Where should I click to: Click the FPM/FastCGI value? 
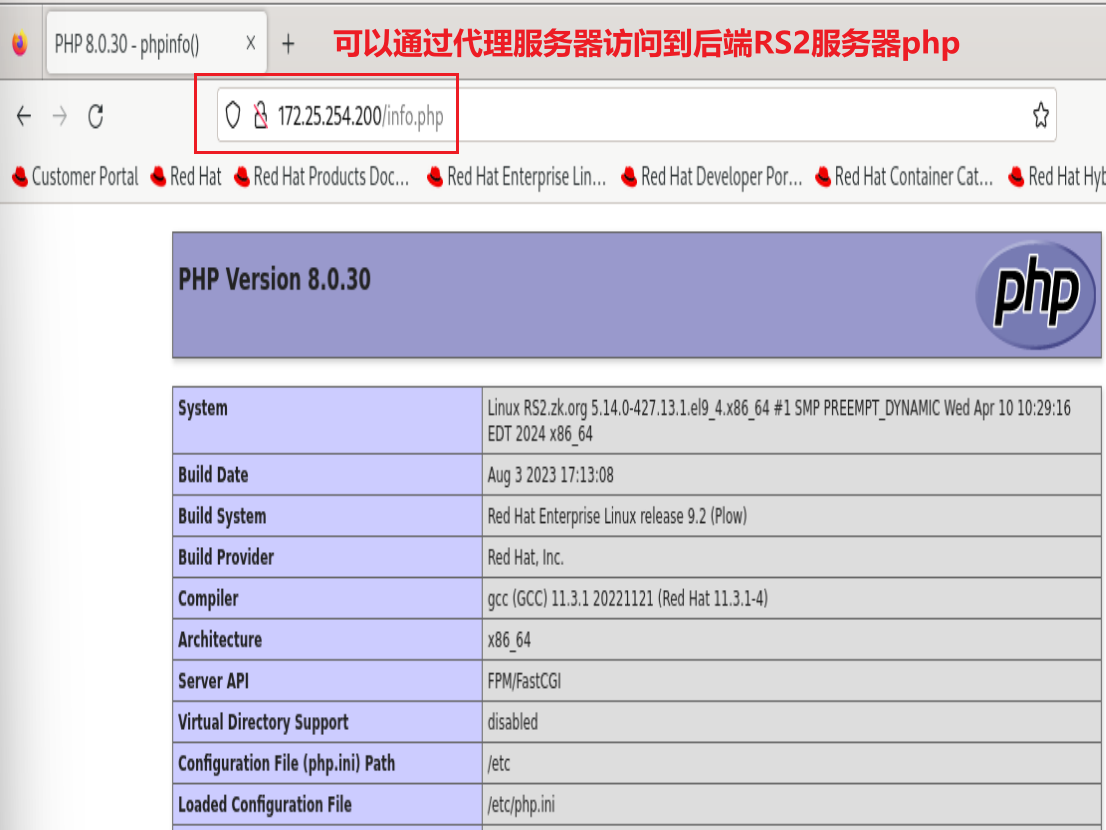524,681
